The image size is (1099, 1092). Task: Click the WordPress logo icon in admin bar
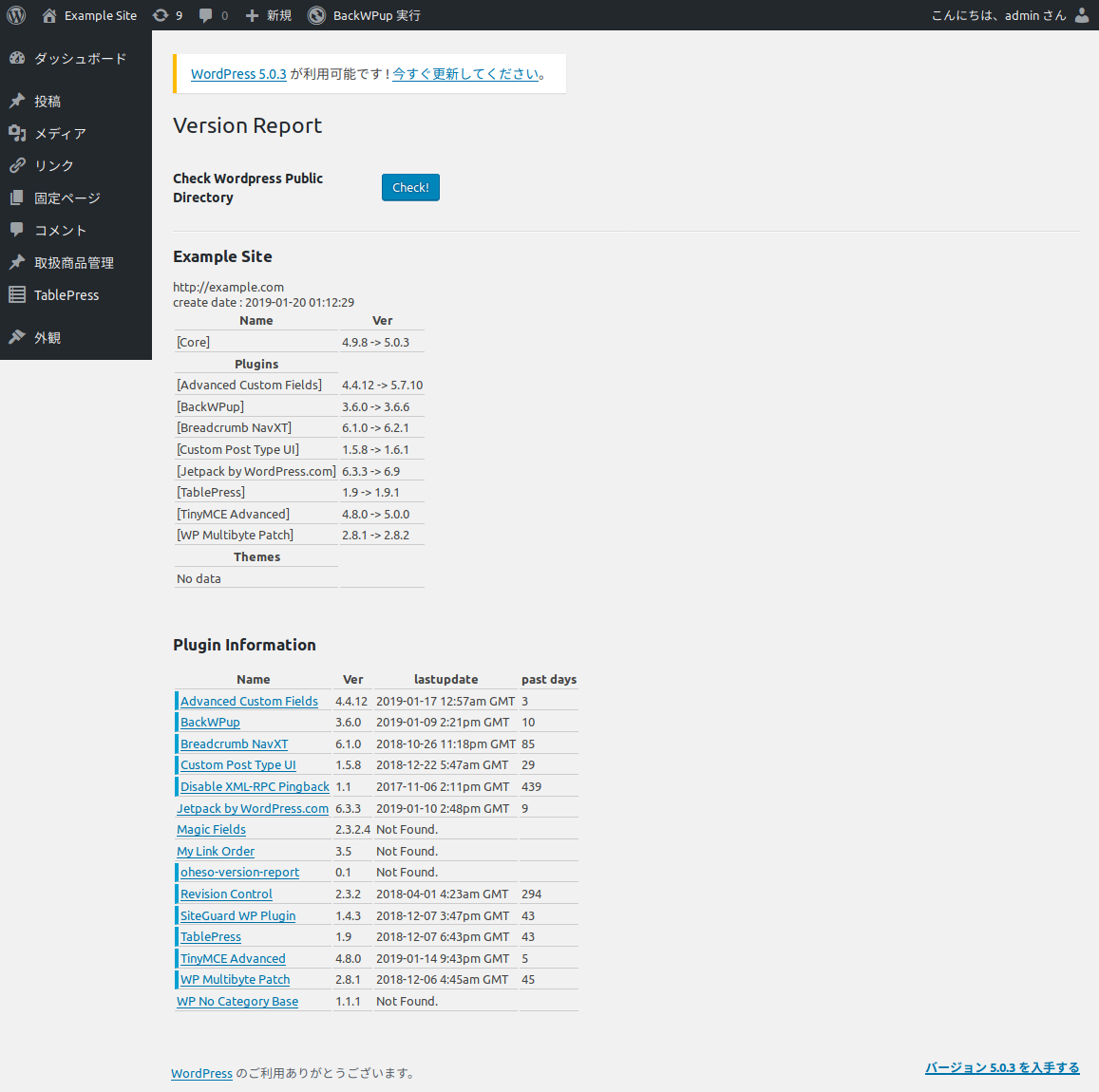click(x=16, y=14)
